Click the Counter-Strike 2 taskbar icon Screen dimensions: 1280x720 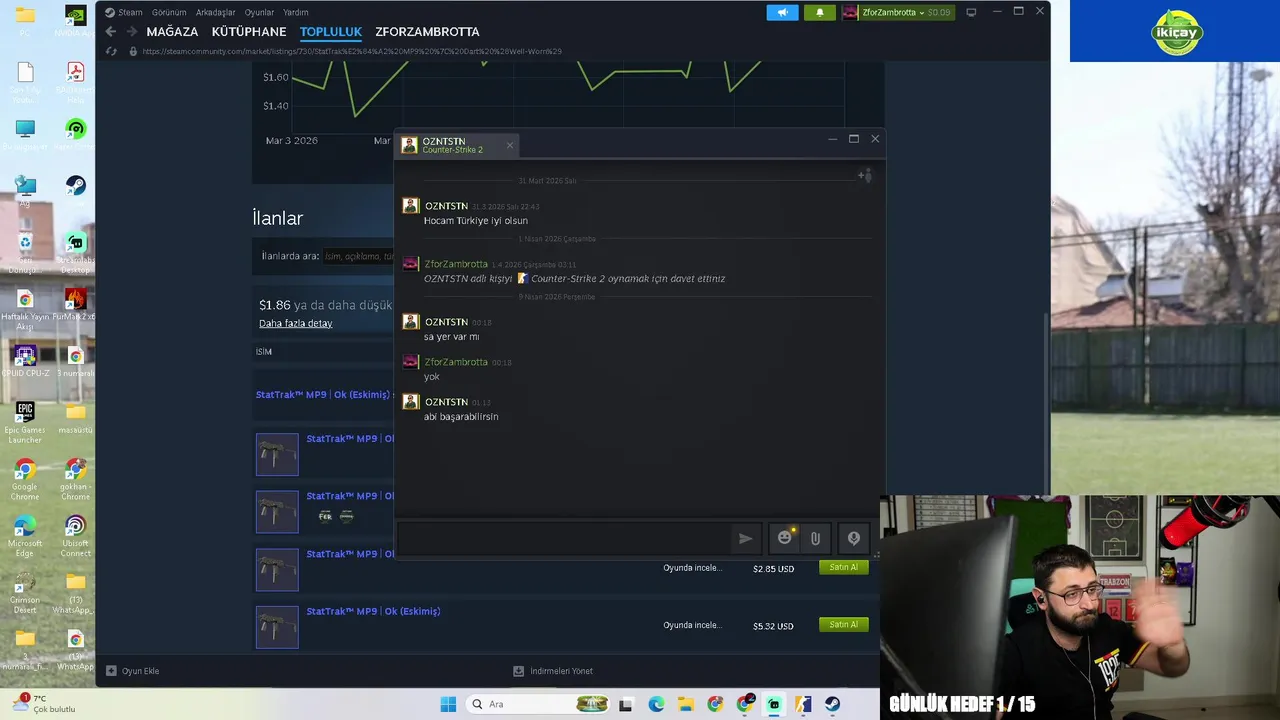pos(803,704)
